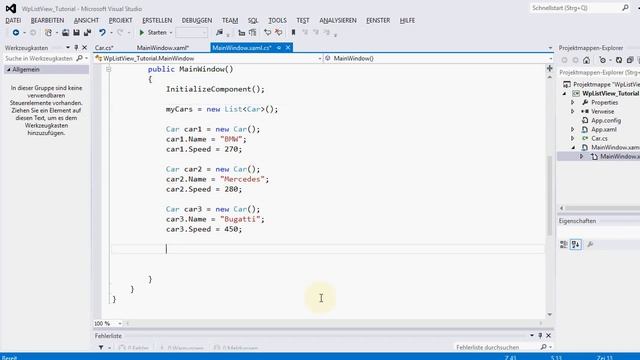640x360 pixels.
Task: Collapse the MainWindow.xaml node in explorer
Action: pyautogui.click(x=573, y=147)
